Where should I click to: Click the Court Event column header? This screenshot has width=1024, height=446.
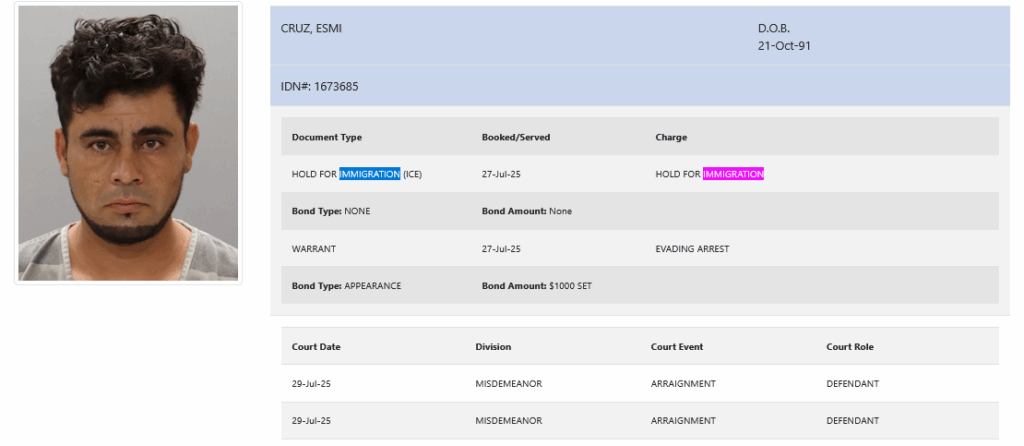(677, 347)
